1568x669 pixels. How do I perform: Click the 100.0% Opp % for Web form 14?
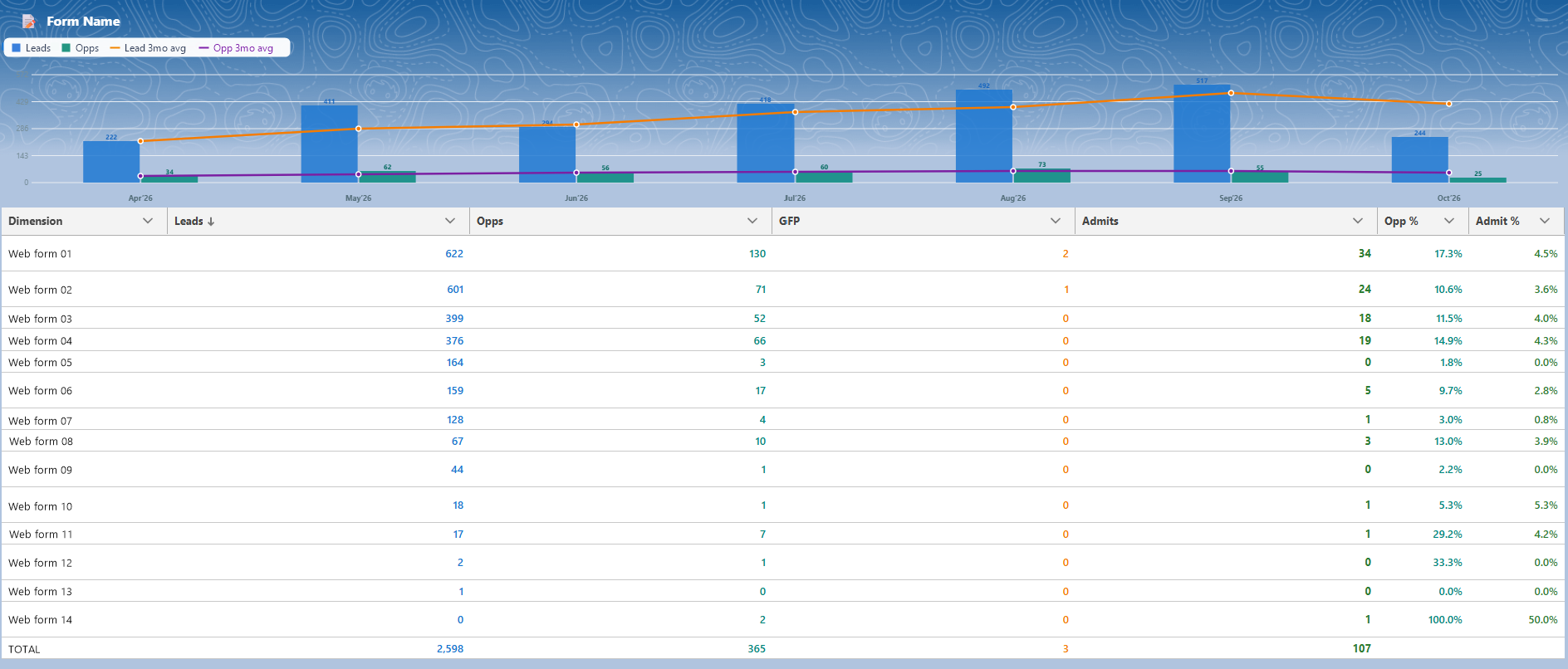click(x=1445, y=620)
